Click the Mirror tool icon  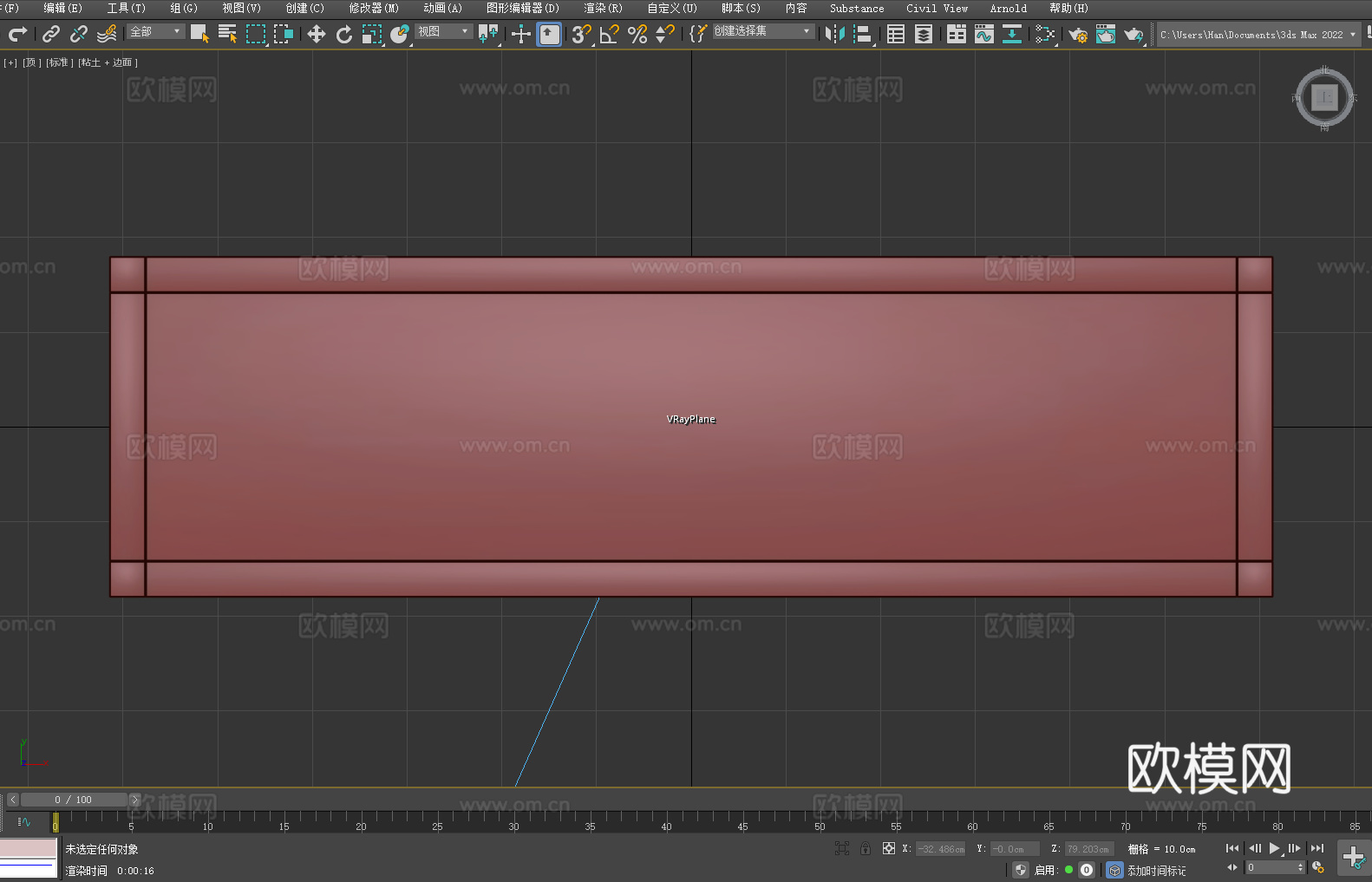click(x=835, y=34)
